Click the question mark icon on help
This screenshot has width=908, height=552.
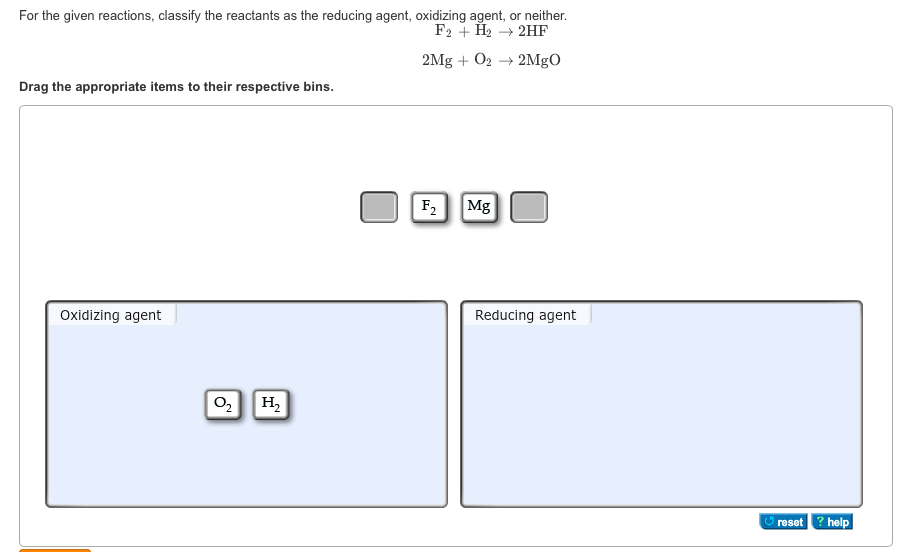pyautogui.click(x=820, y=521)
